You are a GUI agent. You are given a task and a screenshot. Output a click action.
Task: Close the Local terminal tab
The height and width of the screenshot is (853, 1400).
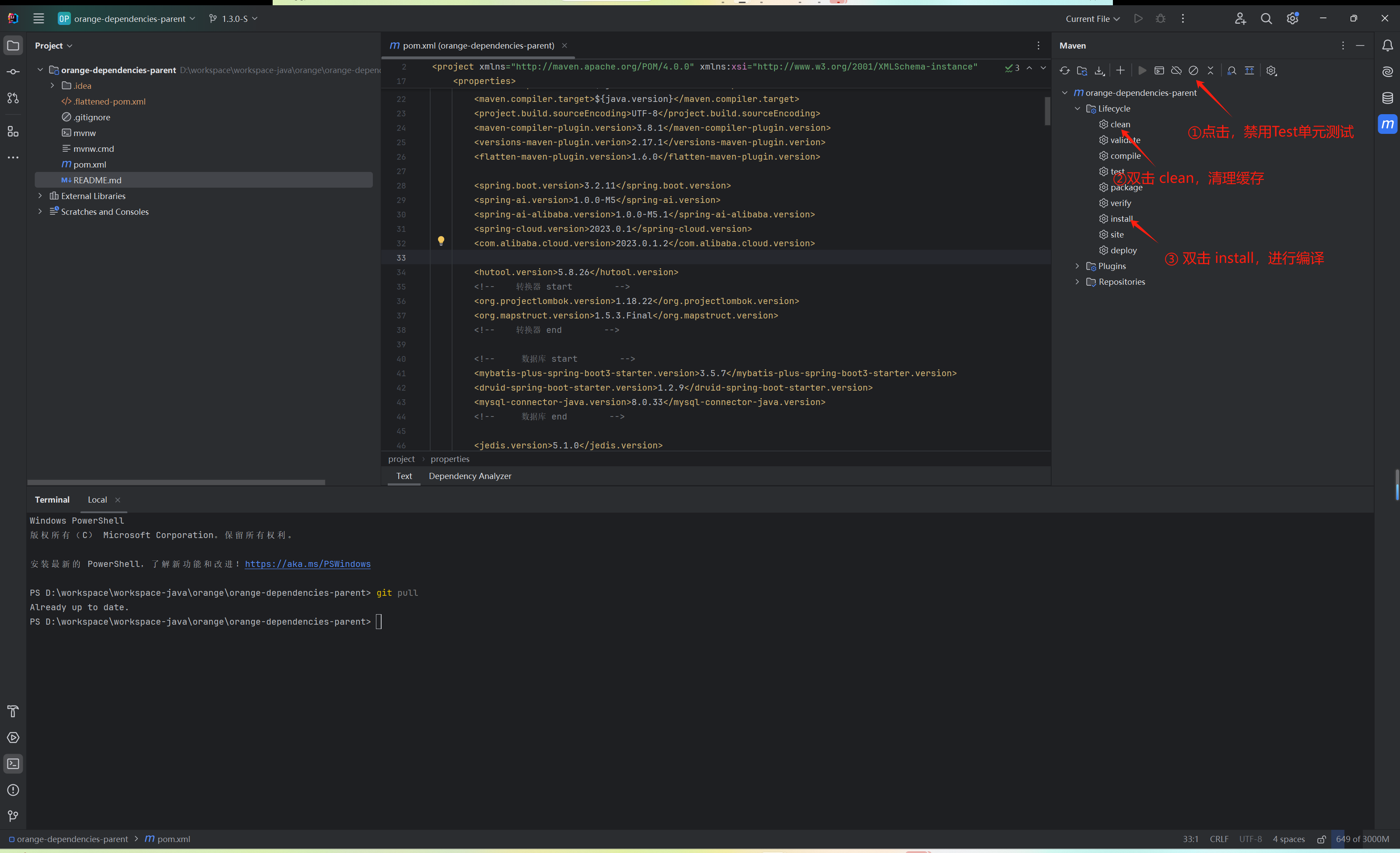118,500
